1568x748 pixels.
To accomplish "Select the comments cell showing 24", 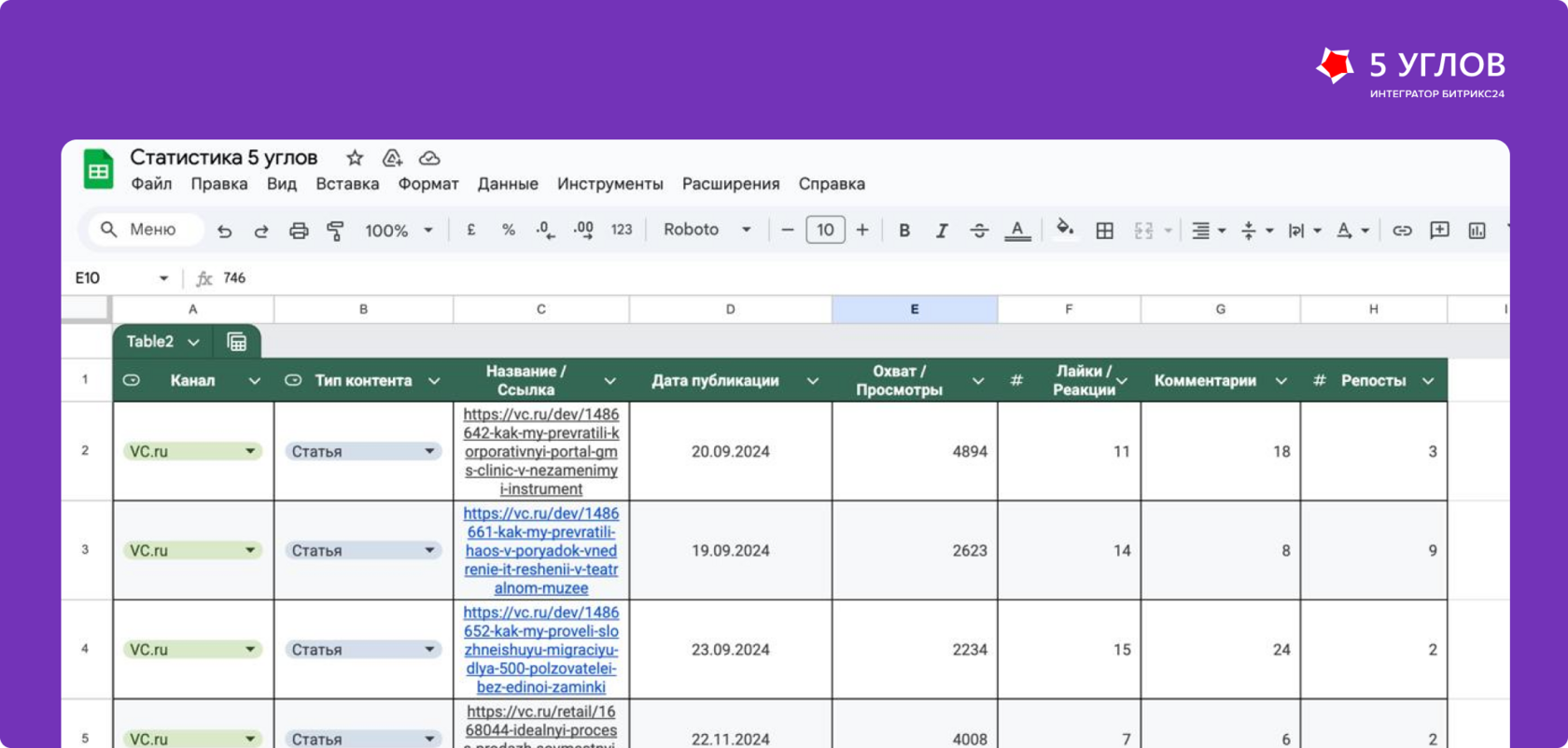I will [x=1221, y=650].
